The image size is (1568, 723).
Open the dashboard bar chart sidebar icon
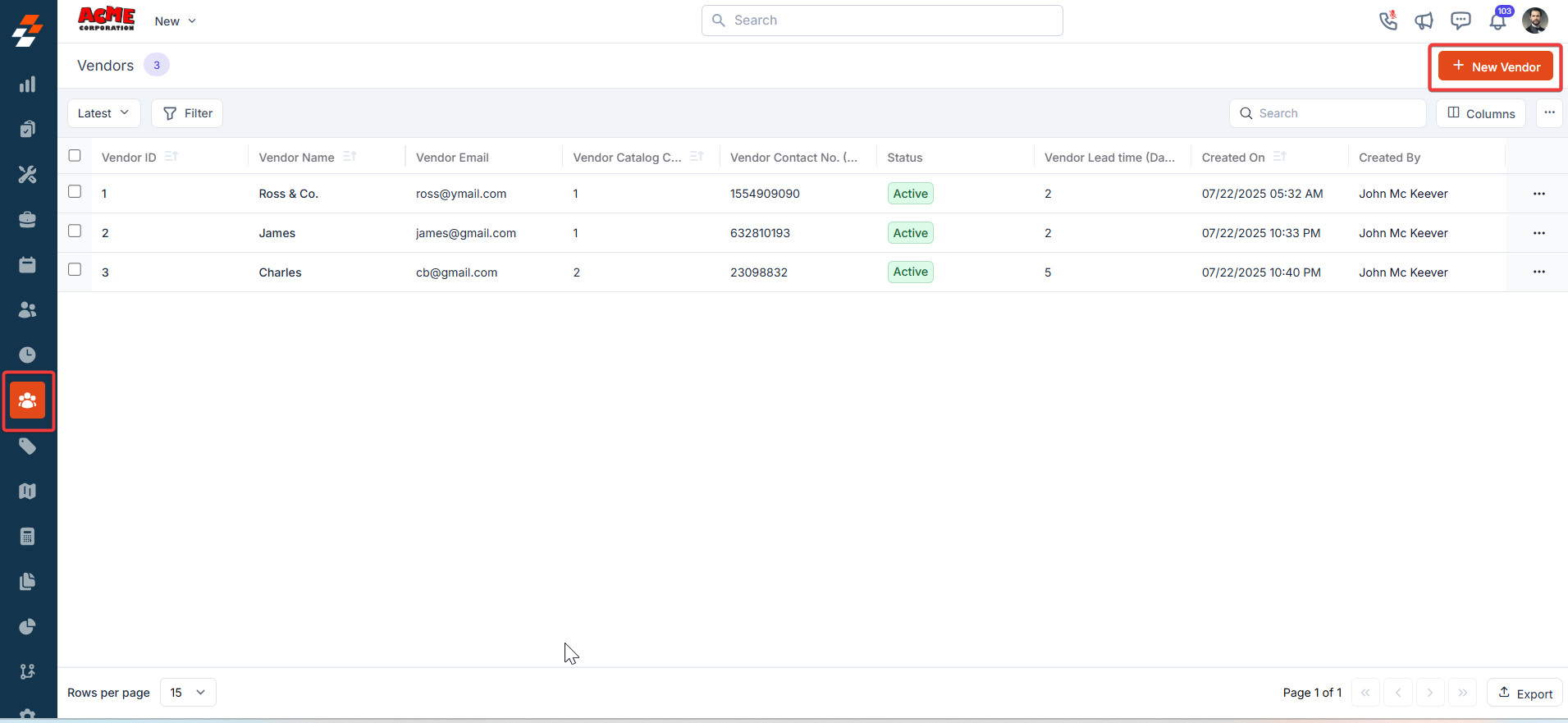[x=28, y=85]
